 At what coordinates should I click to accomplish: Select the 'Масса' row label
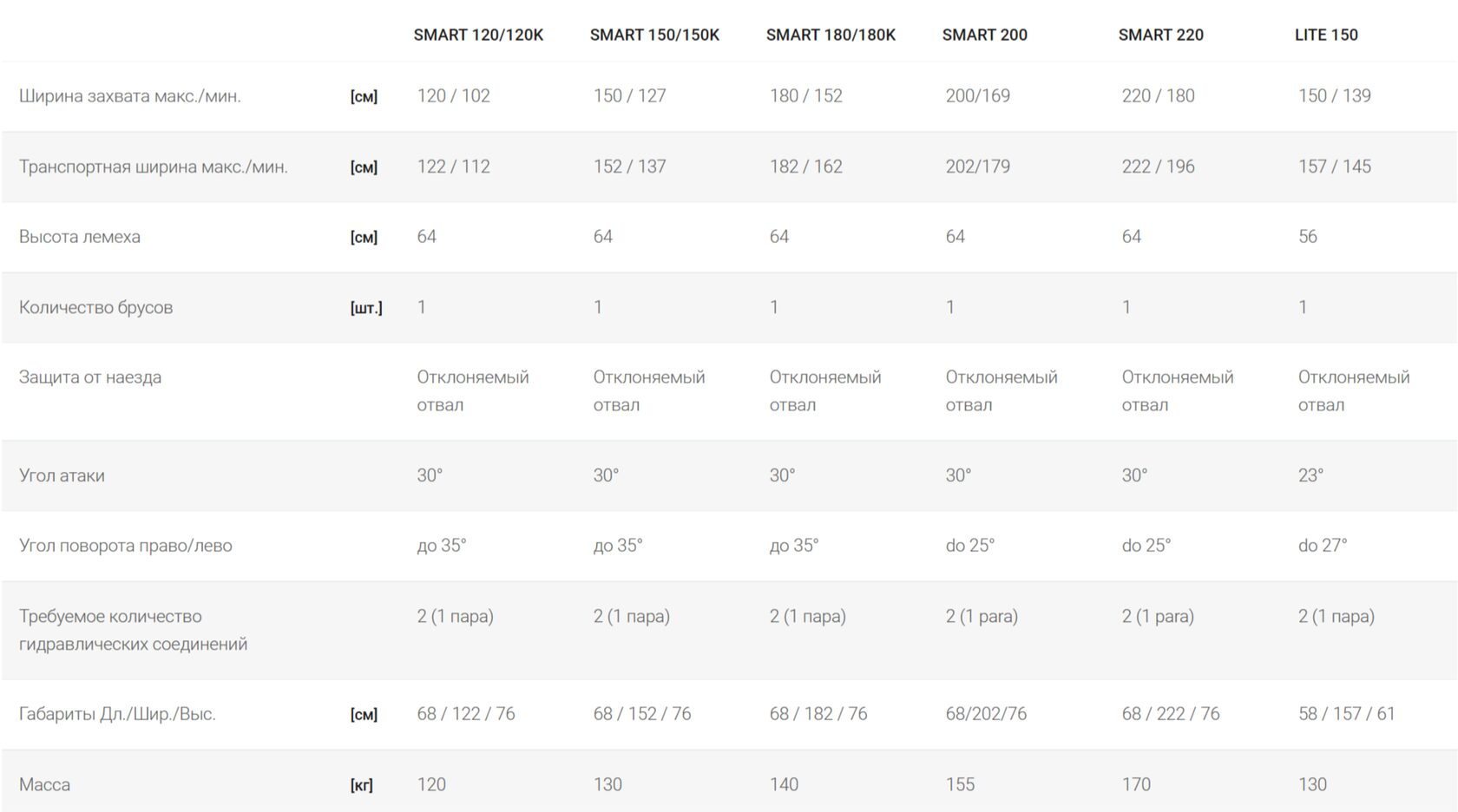(x=45, y=784)
